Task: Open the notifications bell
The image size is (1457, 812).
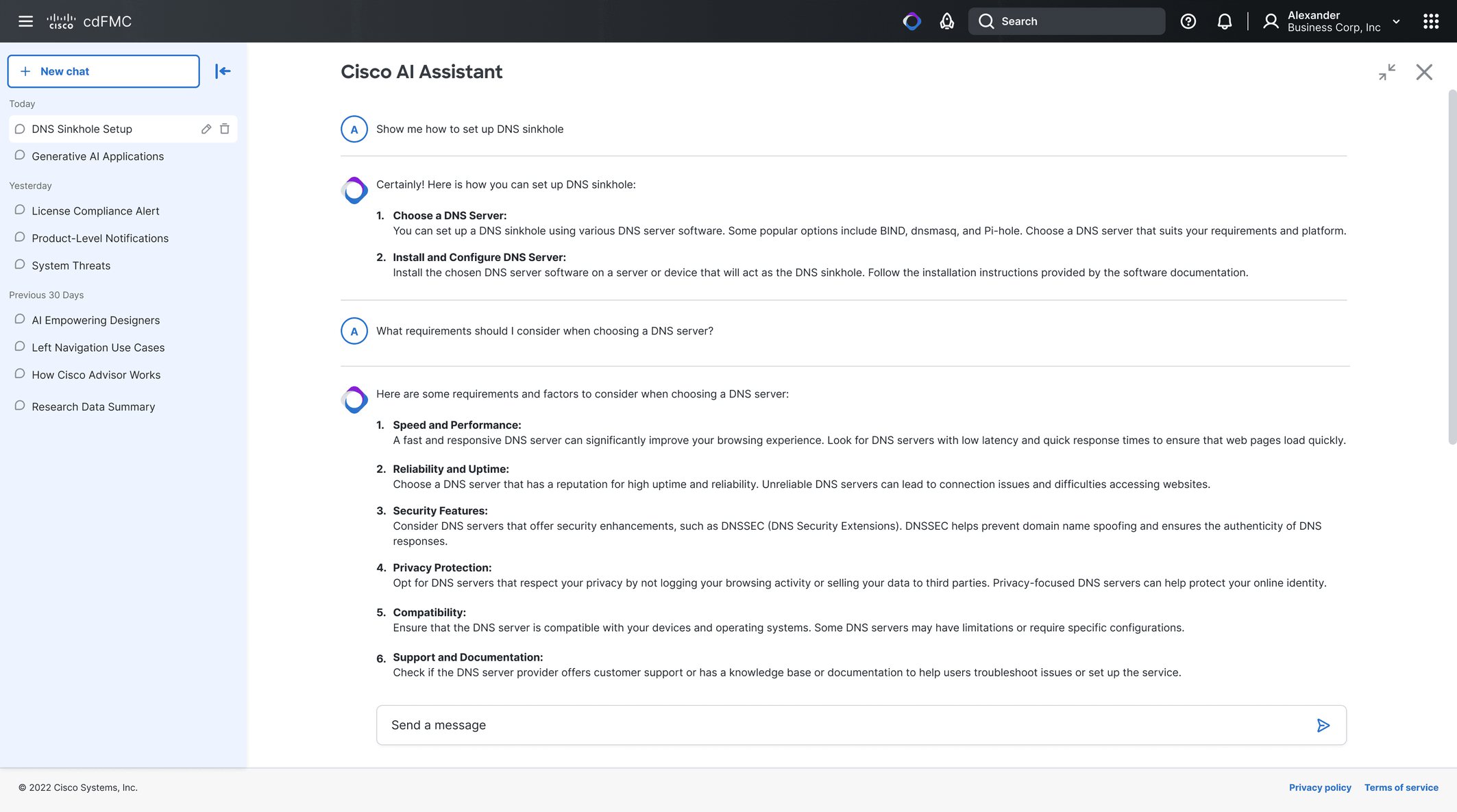Action: (x=1225, y=21)
